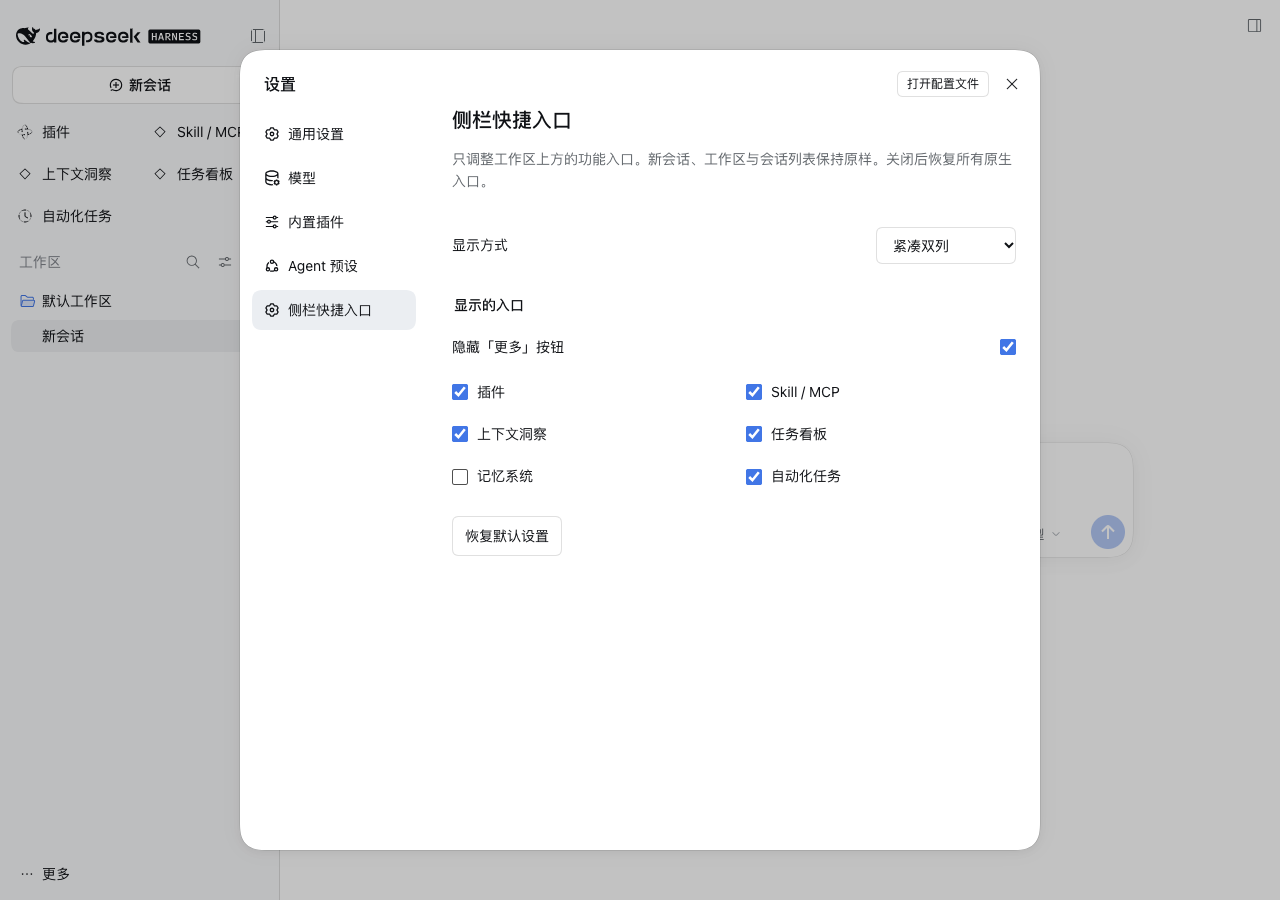
Task: Uncheck the 任务看板 checkbox
Action: 754,434
